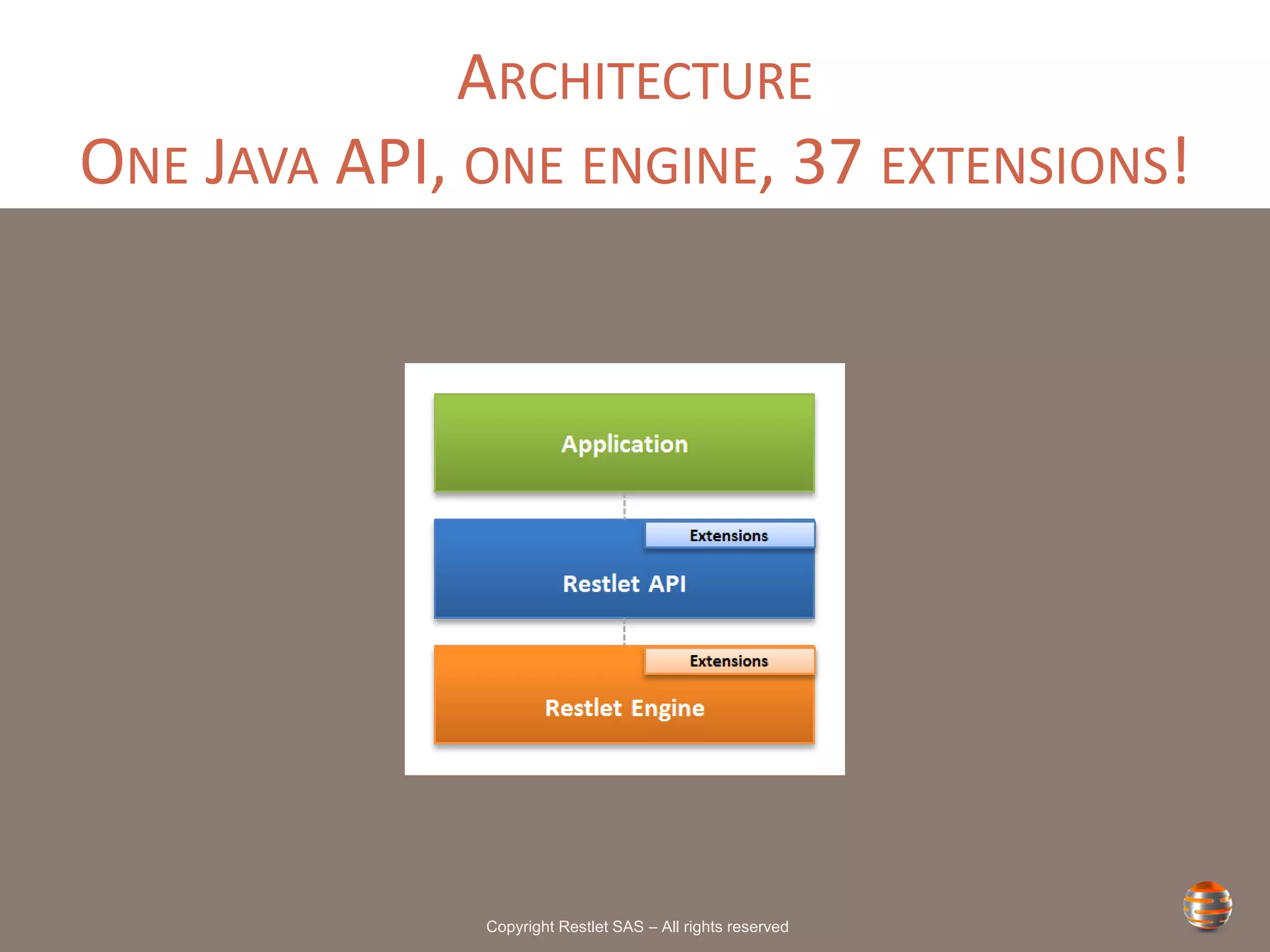Click Extensions tag on Restlet Engine

[x=729, y=661]
